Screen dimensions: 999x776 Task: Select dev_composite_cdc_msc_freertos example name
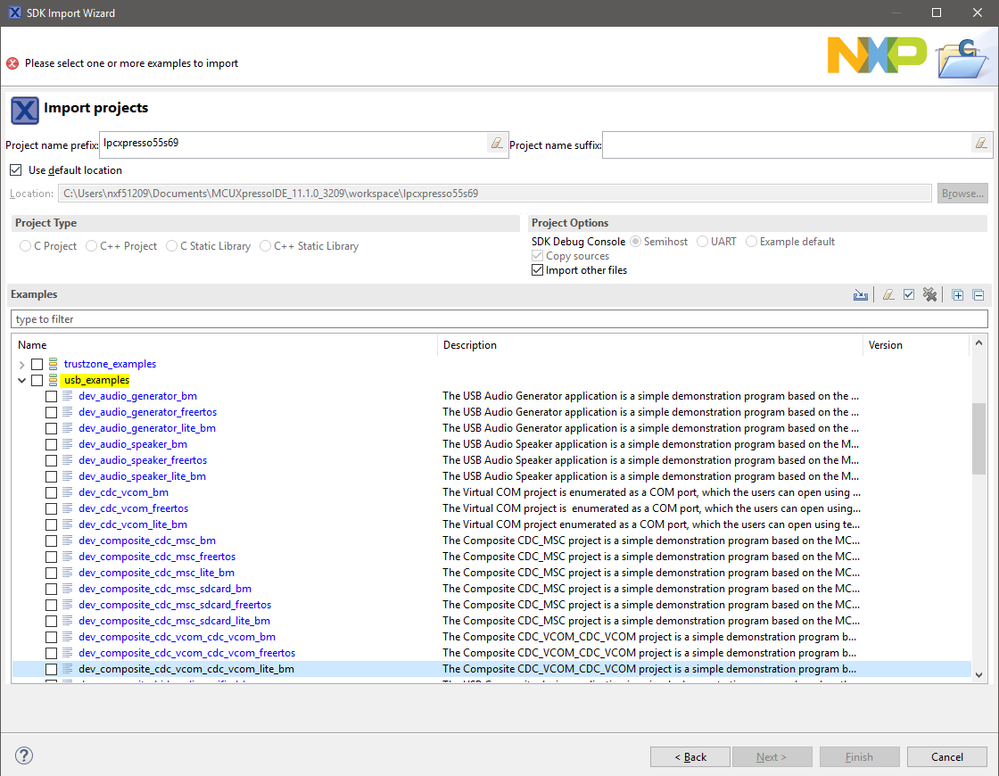157,556
